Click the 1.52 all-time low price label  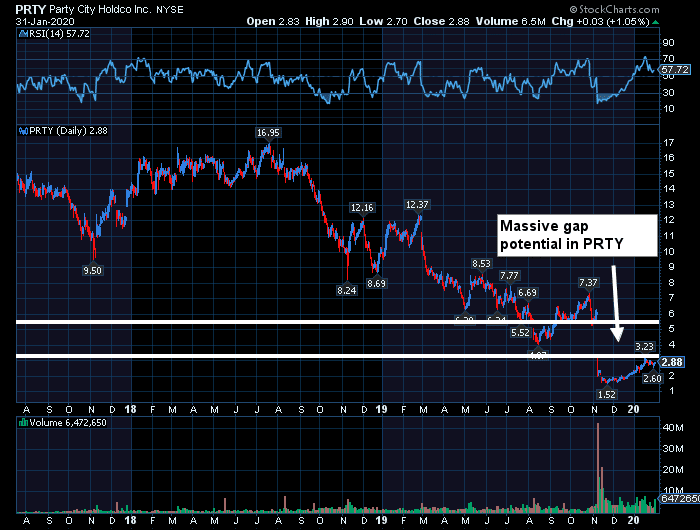point(607,394)
